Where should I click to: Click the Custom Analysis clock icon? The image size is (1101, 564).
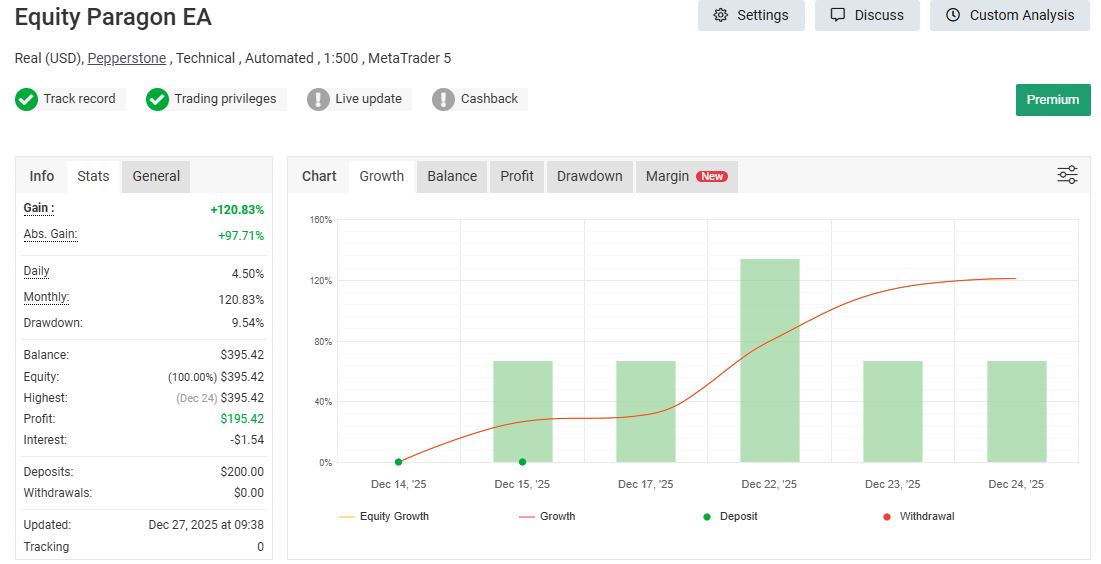[953, 15]
